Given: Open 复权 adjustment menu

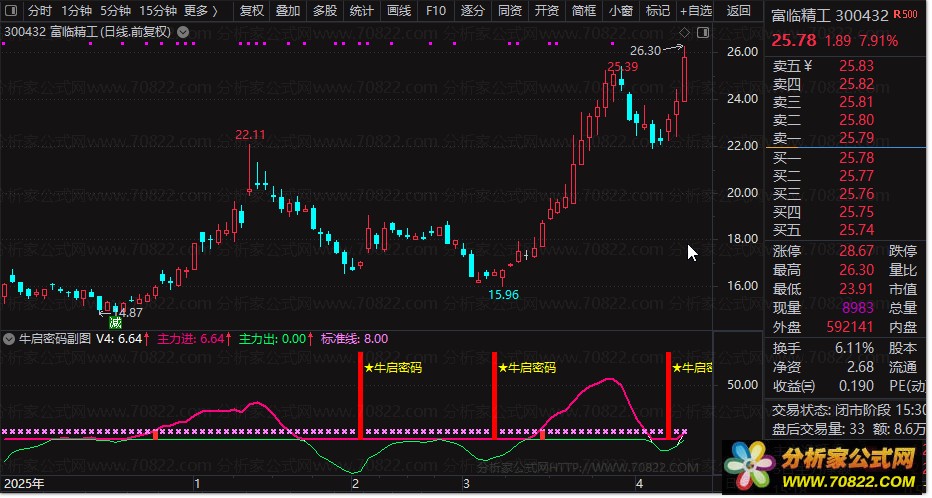Looking at the screenshot, I should 251,11.
